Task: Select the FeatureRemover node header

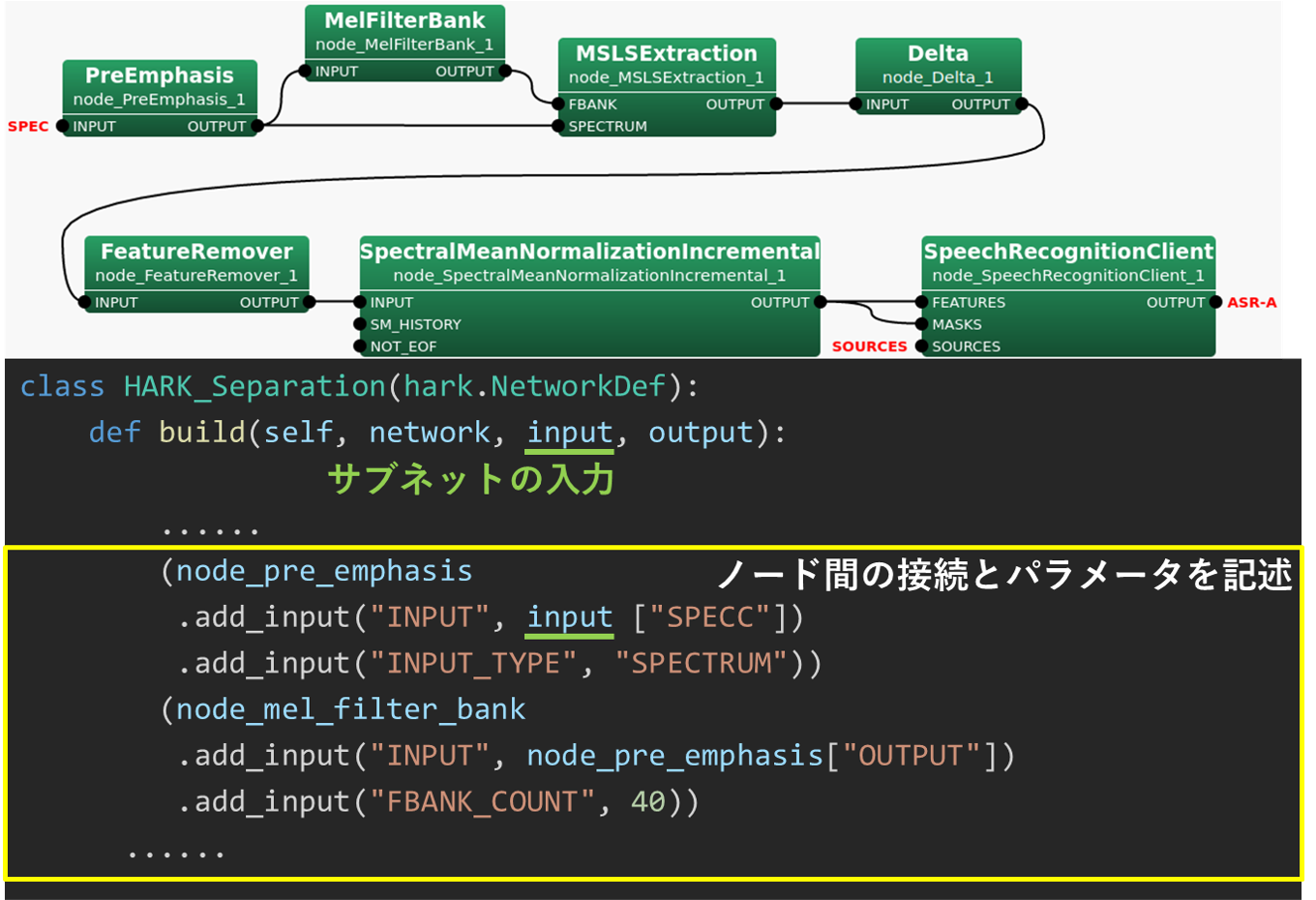Action: click(x=196, y=253)
